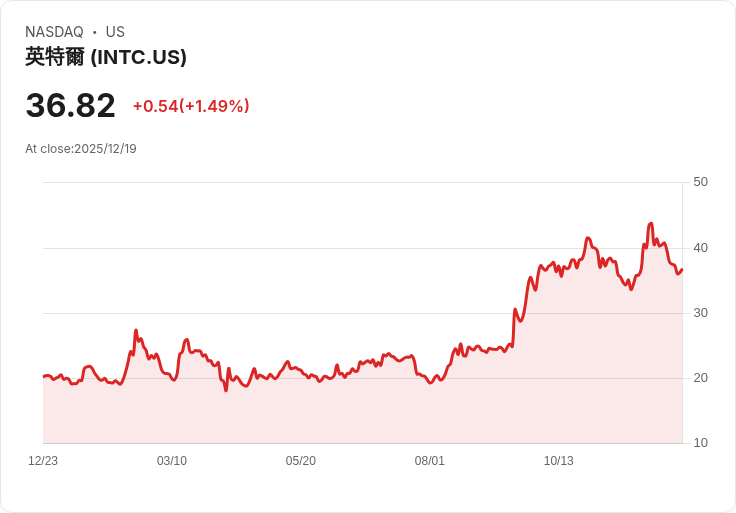The width and height of the screenshot is (736, 513).
Task: Select the 08/01 date on time axis
Action: (430, 461)
